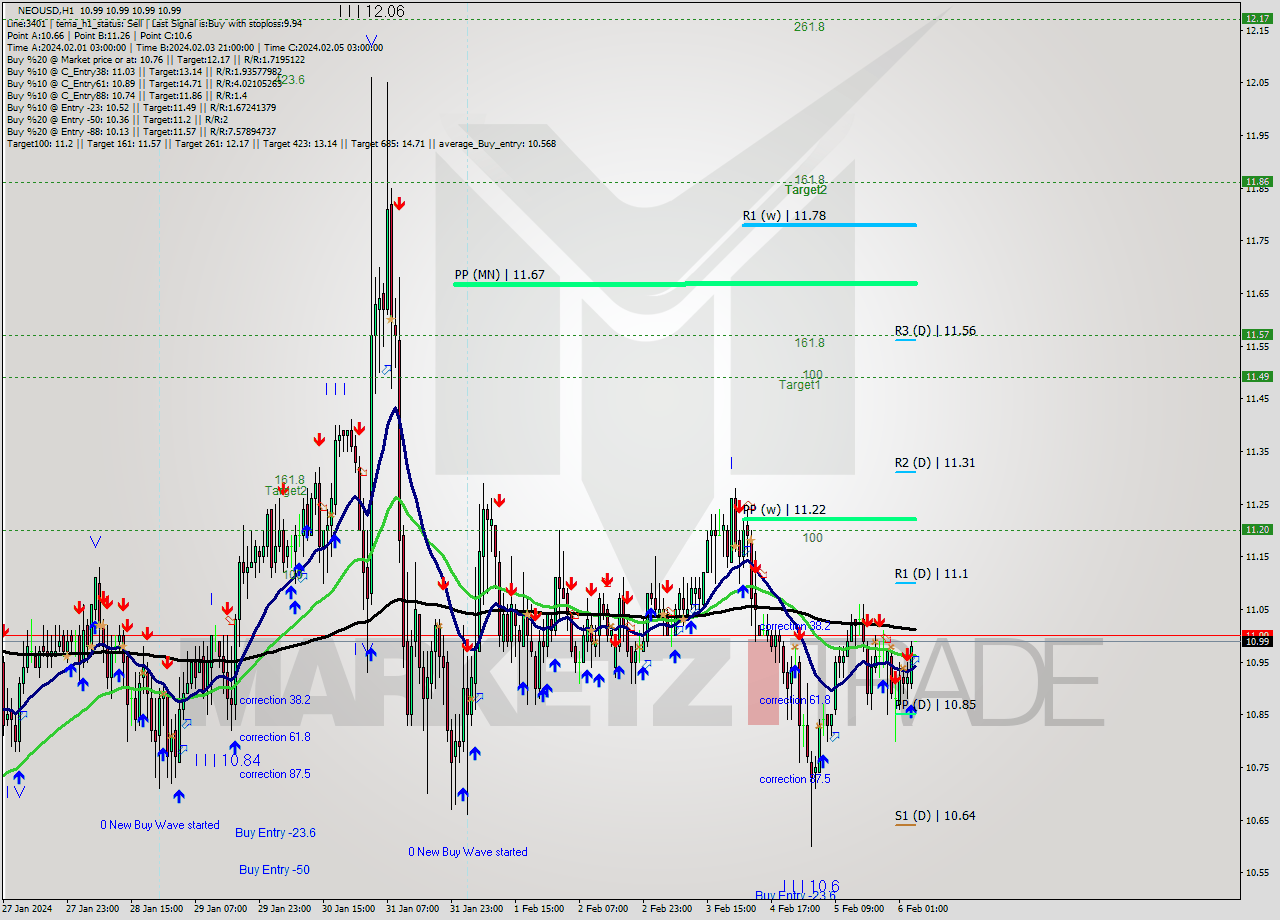Click the '0 New Buy Wave started' text near 28 Jan

pyautogui.click(x=159, y=825)
